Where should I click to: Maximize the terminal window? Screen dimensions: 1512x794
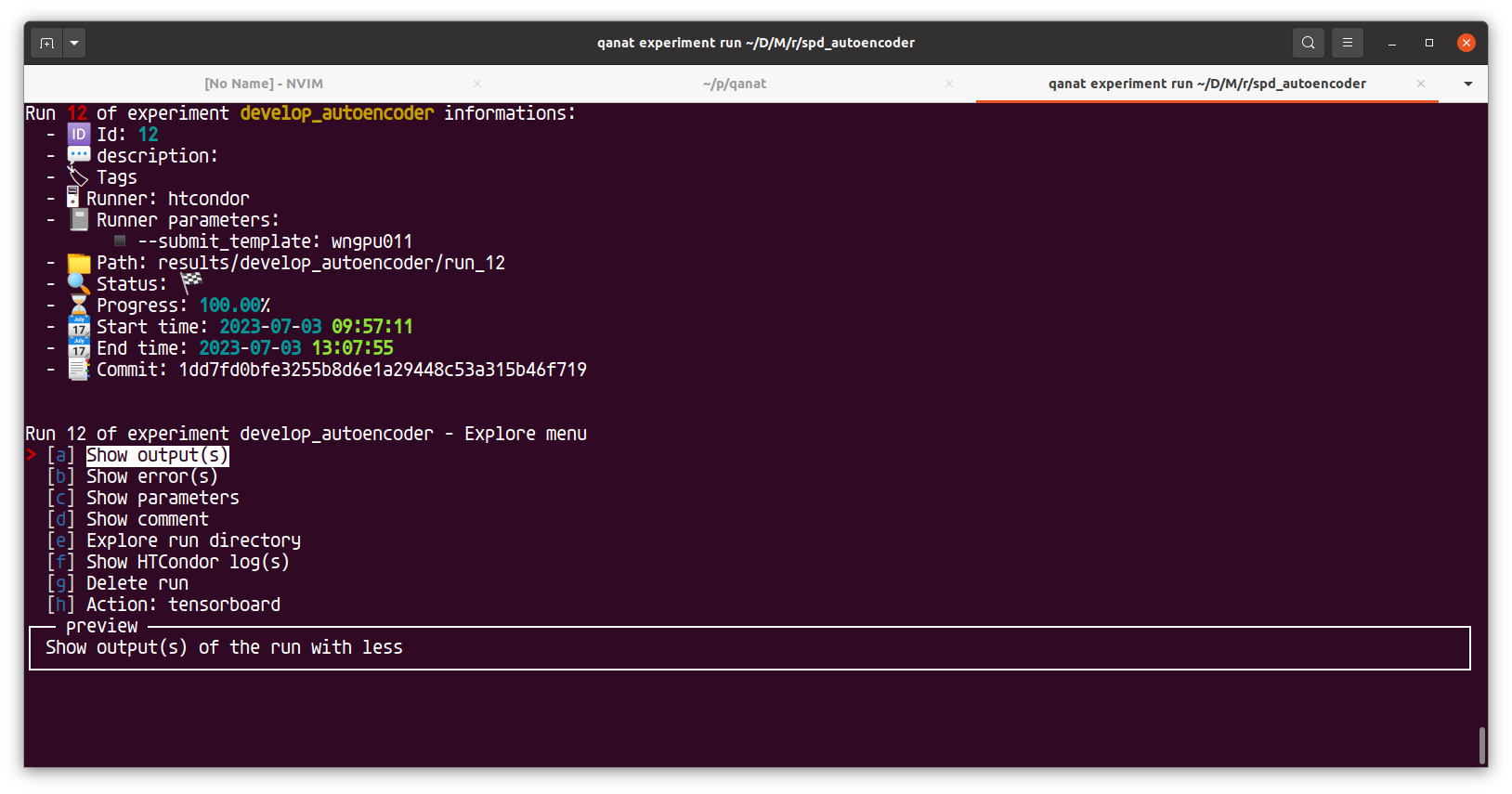(x=1429, y=43)
